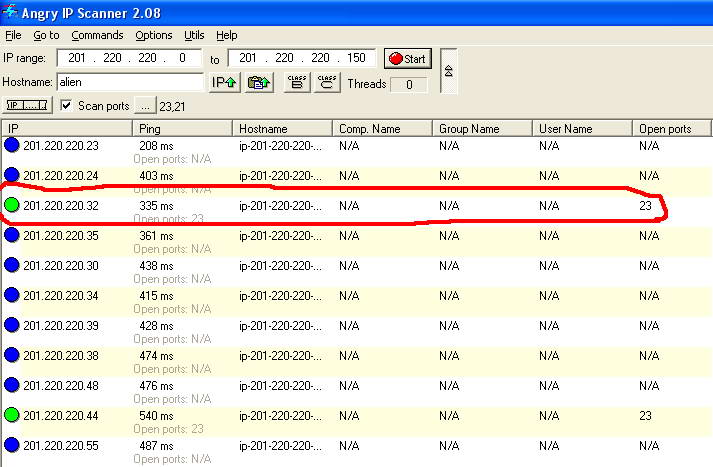Open the File menu
This screenshot has width=713, height=467.
click(x=13, y=35)
